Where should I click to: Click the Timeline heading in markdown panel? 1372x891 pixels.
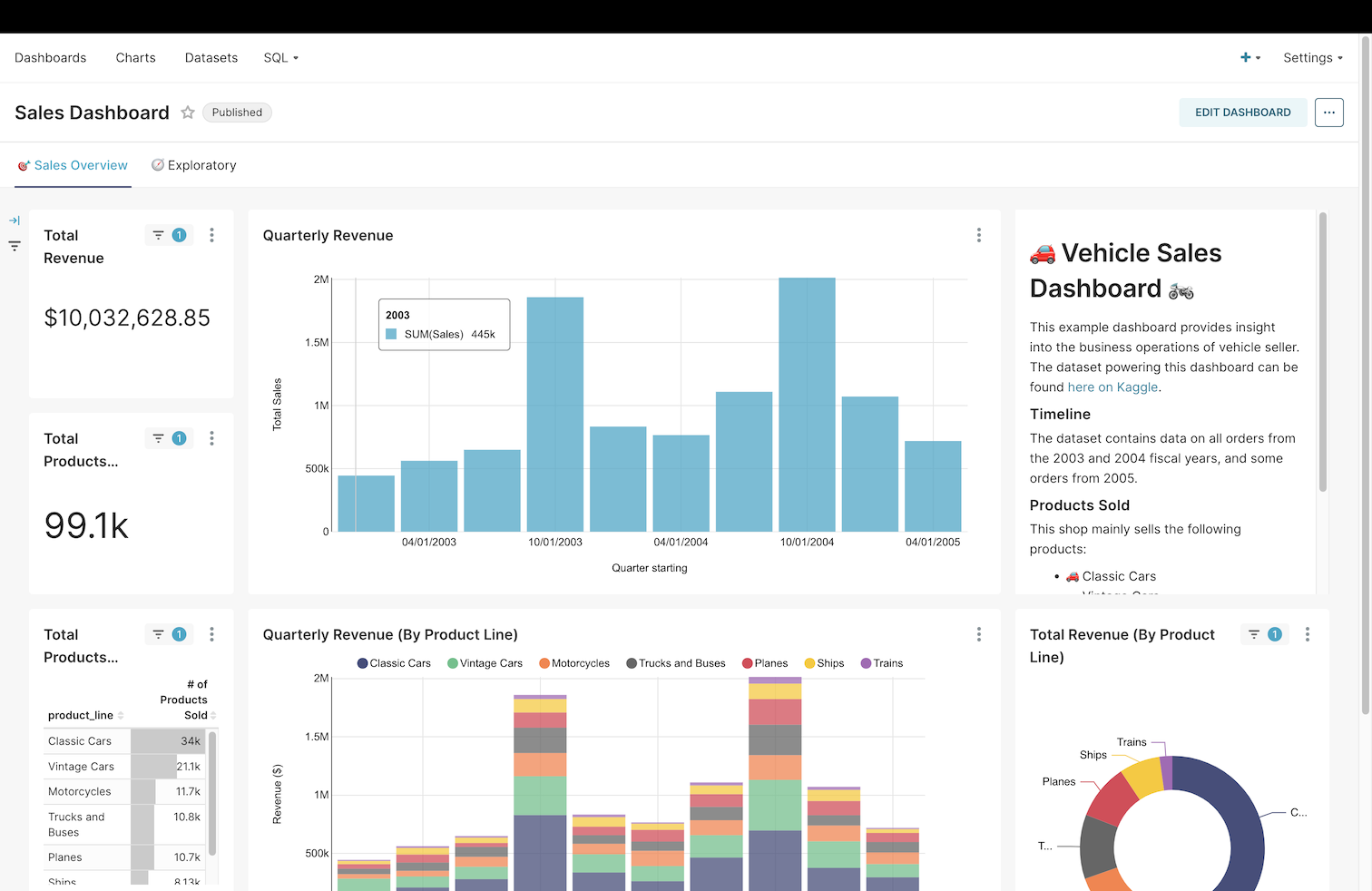(x=1060, y=415)
